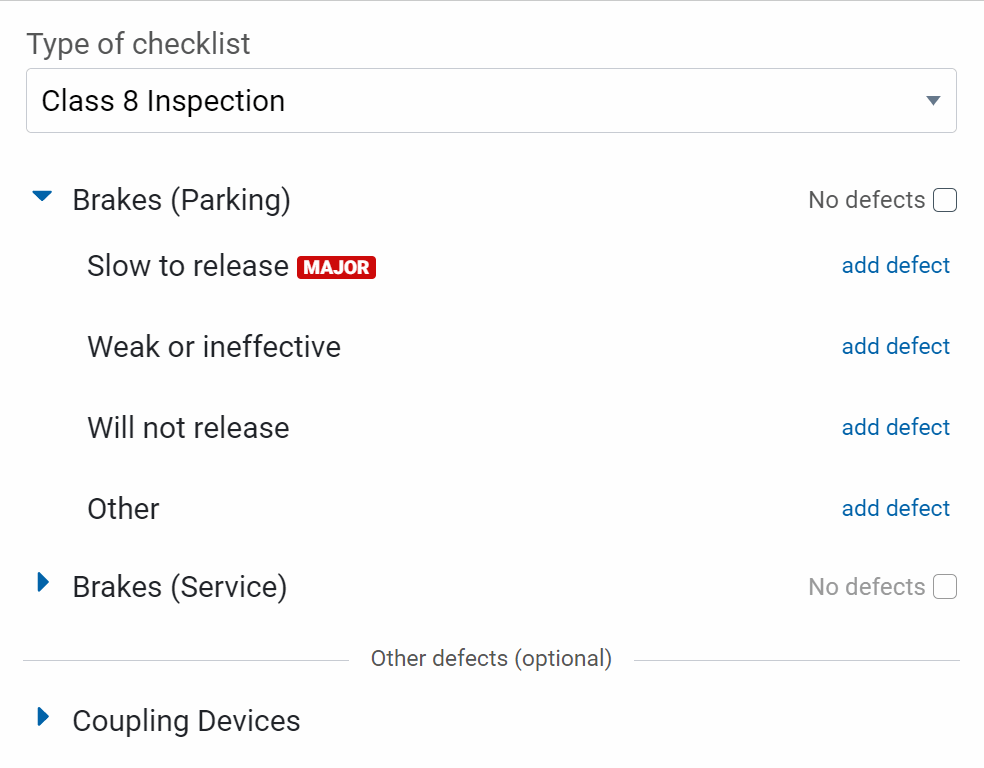The width and height of the screenshot is (984, 768).
Task: Collapse the Brakes (Parking) section triangle
Action: pyautogui.click(x=42, y=197)
